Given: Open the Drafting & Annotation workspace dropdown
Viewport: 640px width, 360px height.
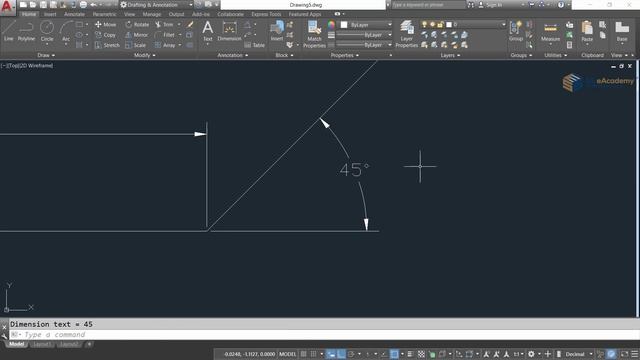Looking at the screenshot, I should [156, 5].
